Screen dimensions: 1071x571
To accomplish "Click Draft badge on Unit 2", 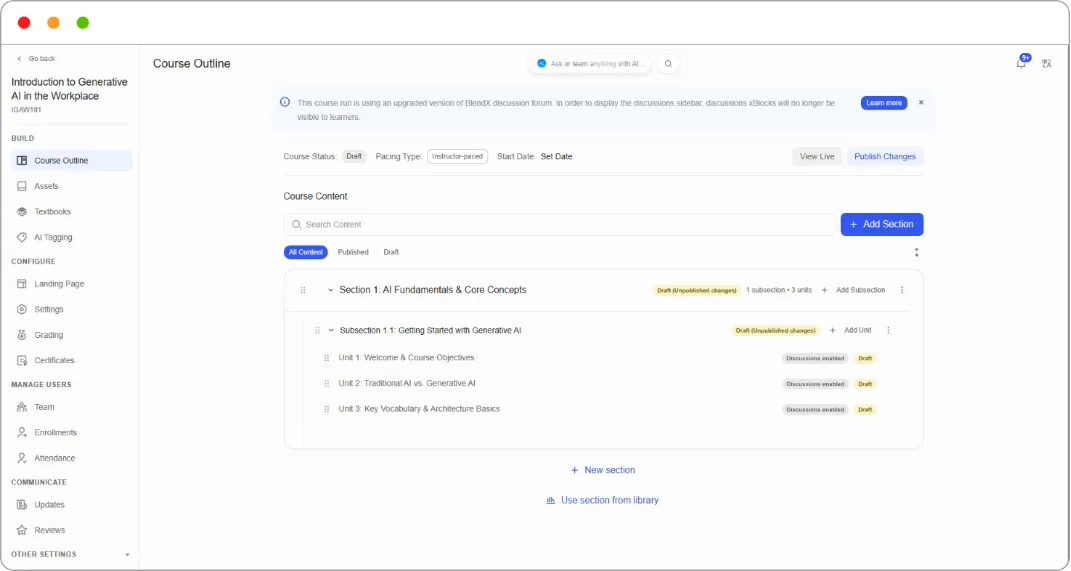I will click(865, 384).
